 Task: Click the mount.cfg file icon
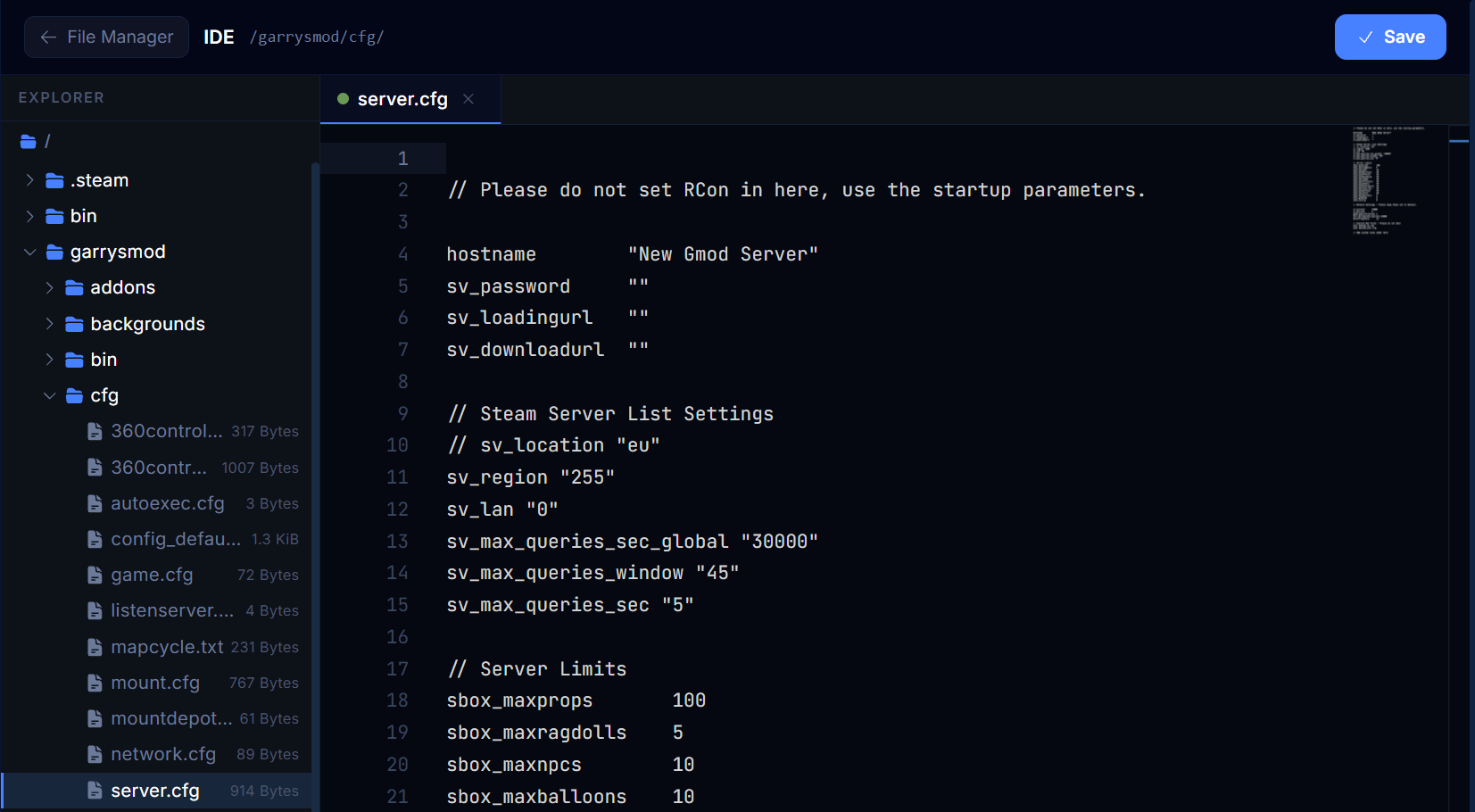[94, 683]
